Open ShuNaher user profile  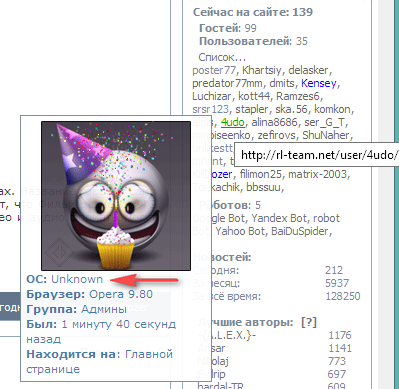(x=326, y=135)
